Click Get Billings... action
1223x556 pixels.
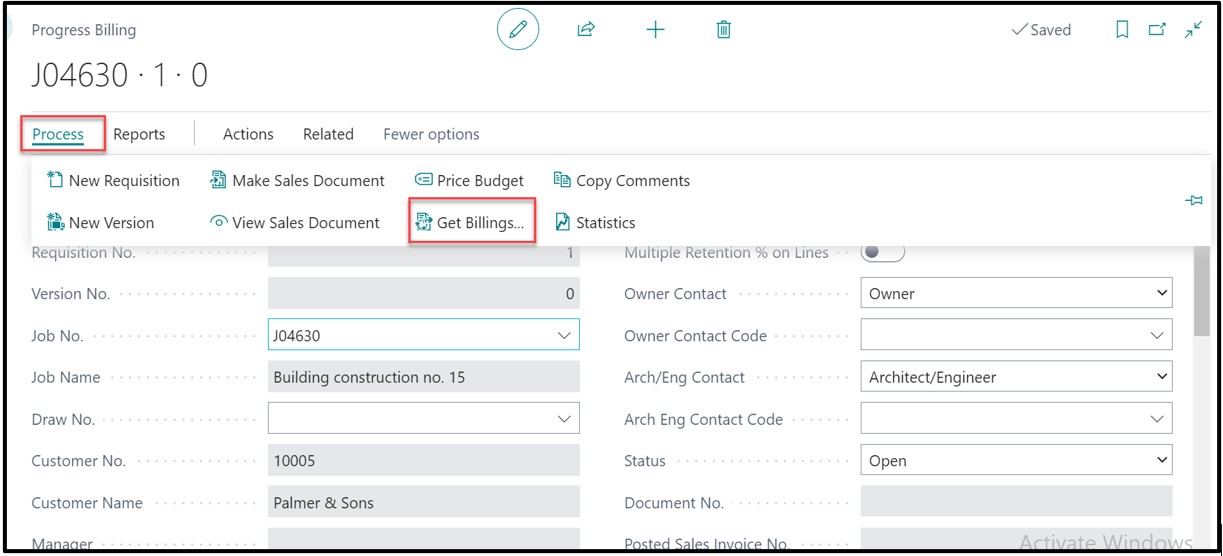coord(470,223)
